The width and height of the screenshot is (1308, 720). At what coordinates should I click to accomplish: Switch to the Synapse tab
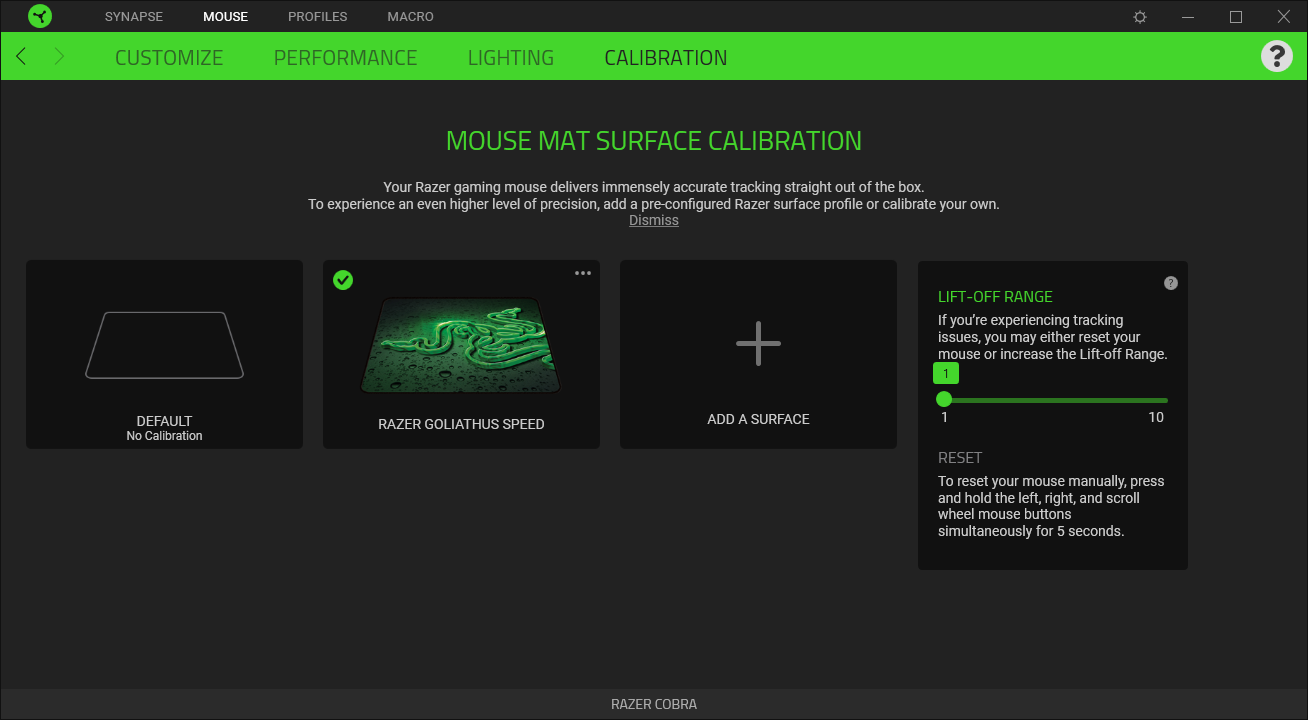tap(134, 17)
